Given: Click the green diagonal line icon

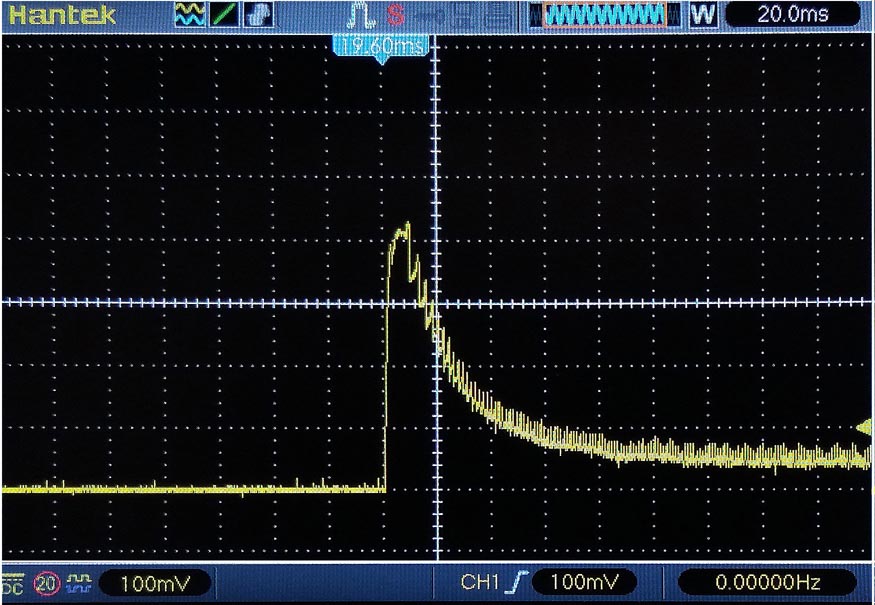Looking at the screenshot, I should click(224, 15).
